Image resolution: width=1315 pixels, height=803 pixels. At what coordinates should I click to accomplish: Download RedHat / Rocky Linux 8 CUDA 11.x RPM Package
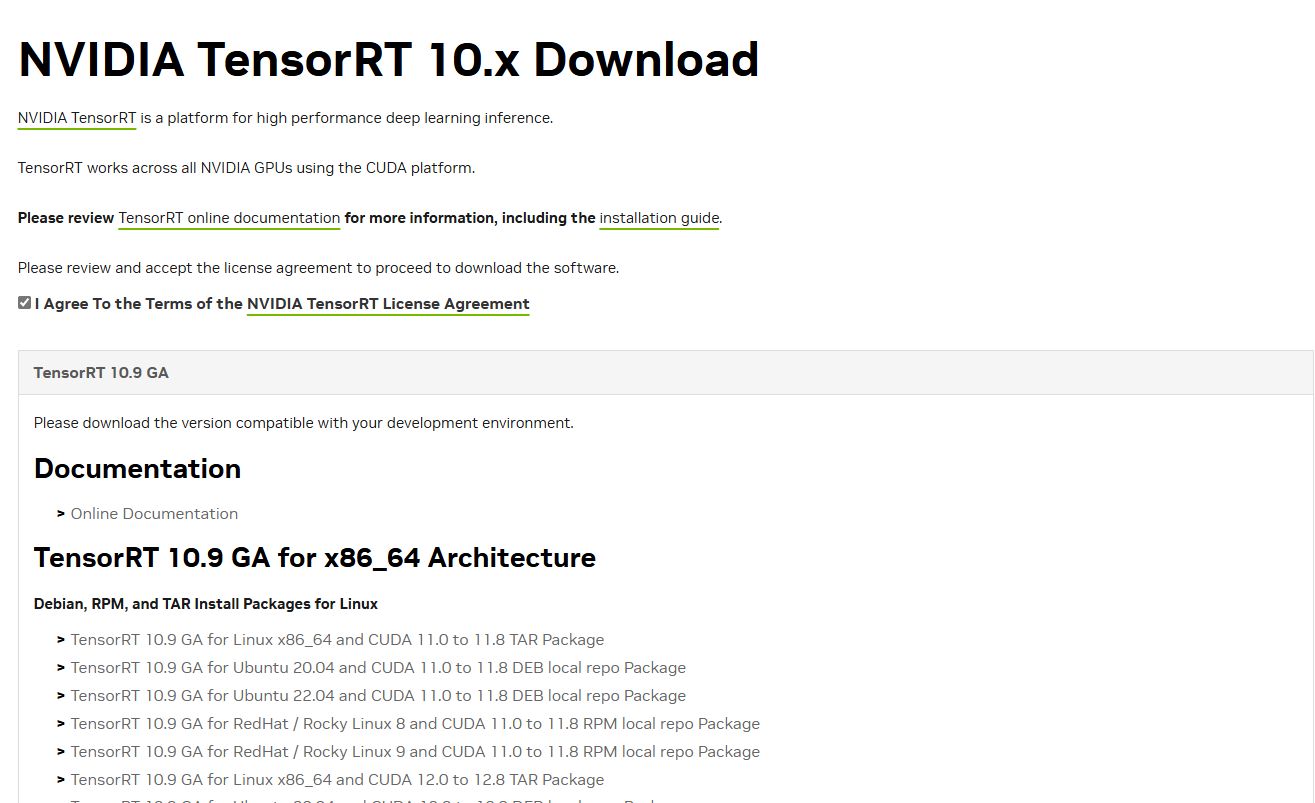click(415, 724)
